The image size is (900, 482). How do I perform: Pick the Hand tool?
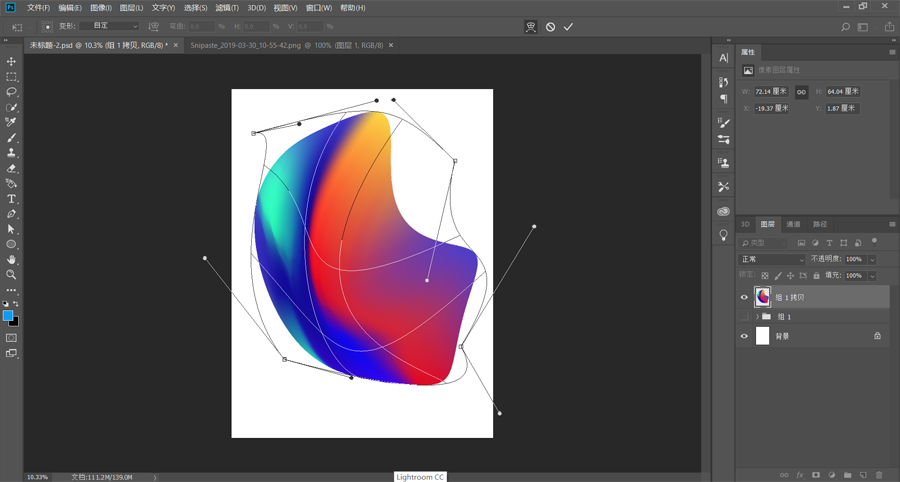click(12, 259)
